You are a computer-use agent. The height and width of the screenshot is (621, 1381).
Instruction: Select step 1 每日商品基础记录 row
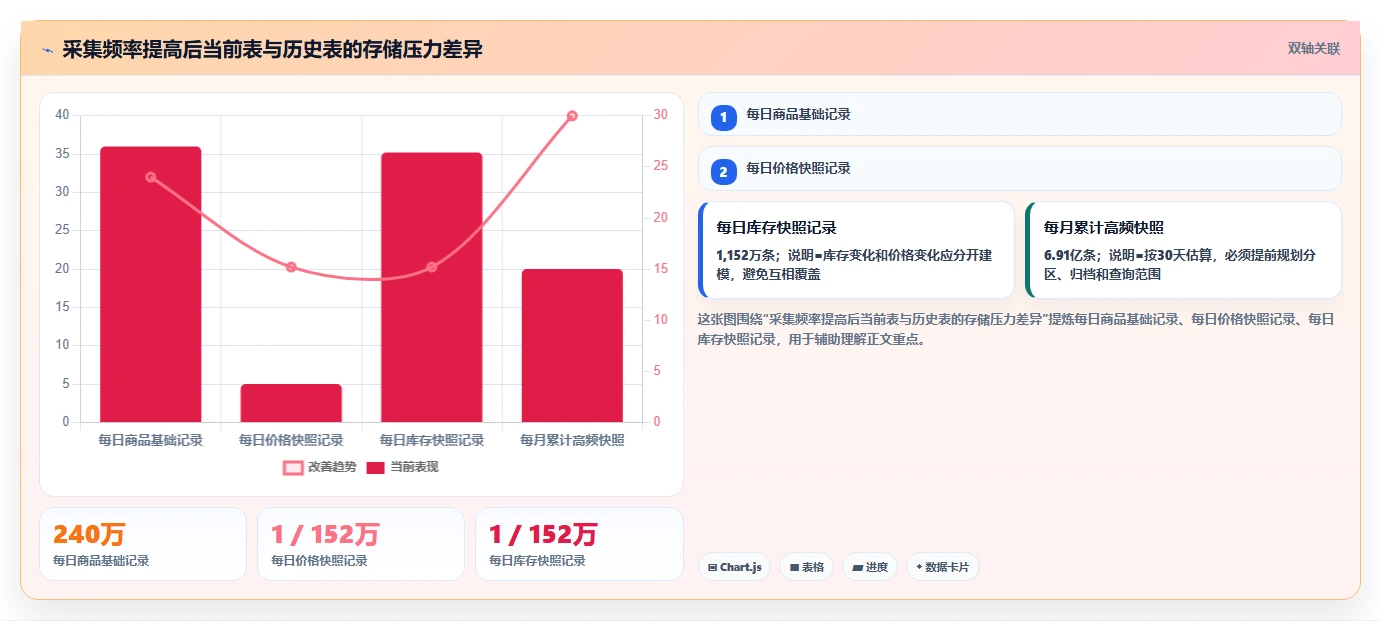[1019, 114]
